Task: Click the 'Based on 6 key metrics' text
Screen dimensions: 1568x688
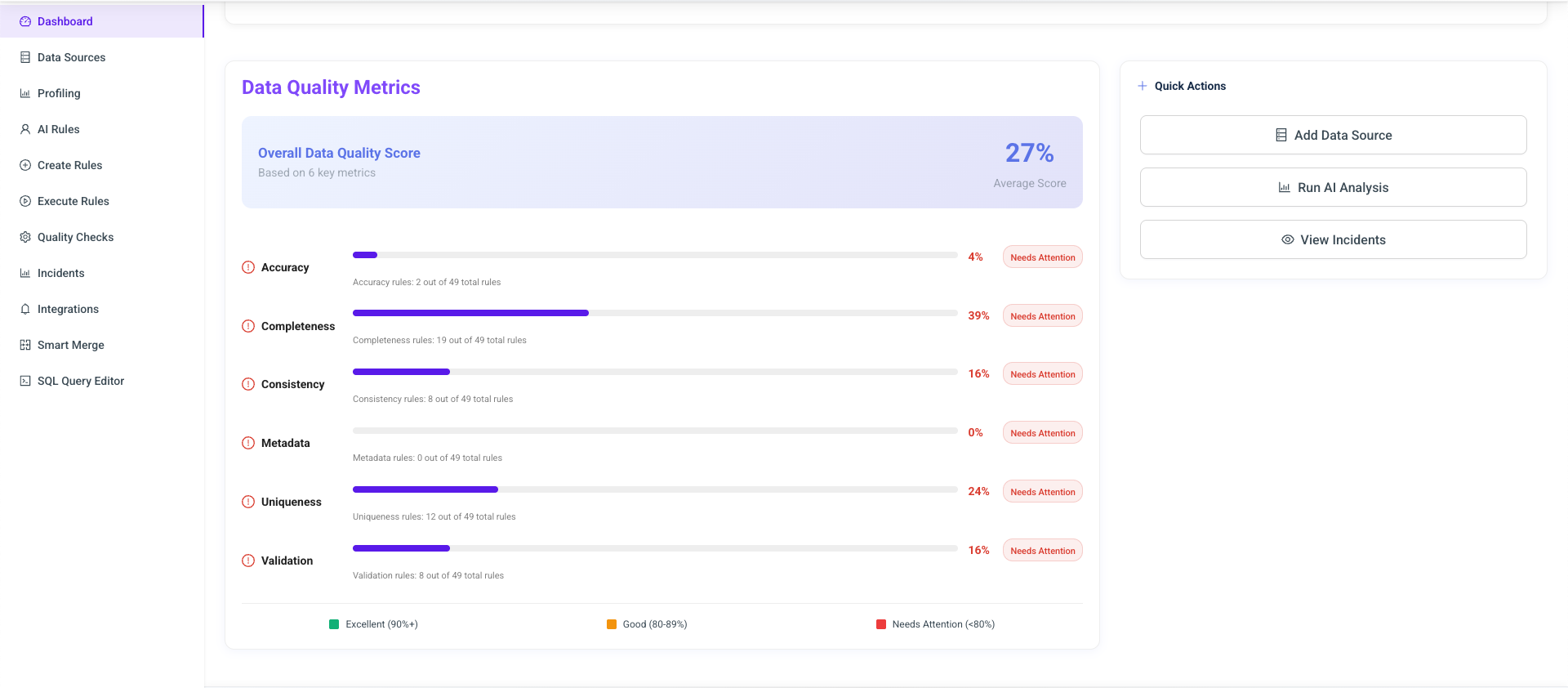Action: pyautogui.click(x=317, y=172)
